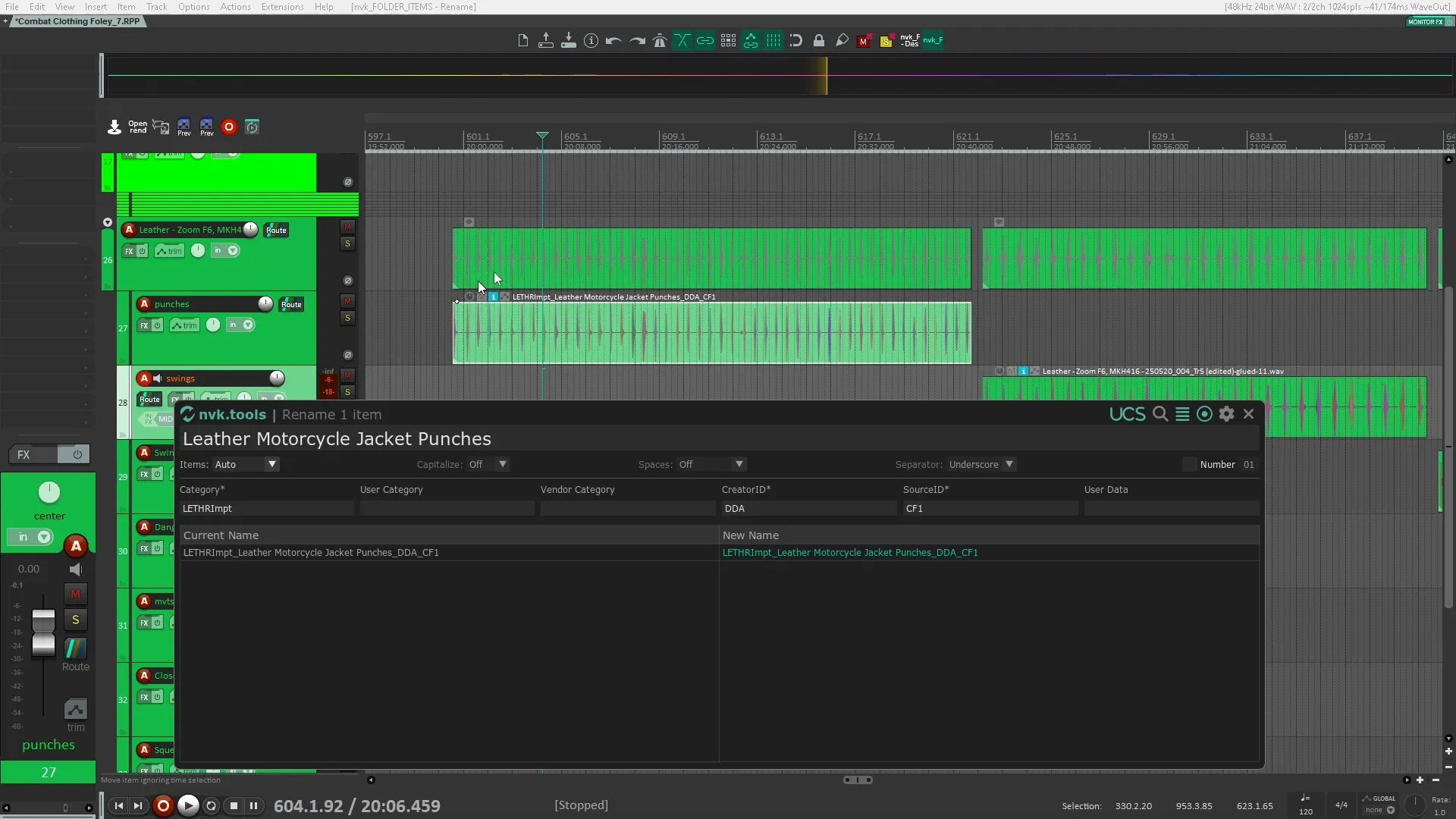Image resolution: width=1456 pixels, height=819 pixels.
Task: Click the volume knob on punches track
Action: point(265,303)
